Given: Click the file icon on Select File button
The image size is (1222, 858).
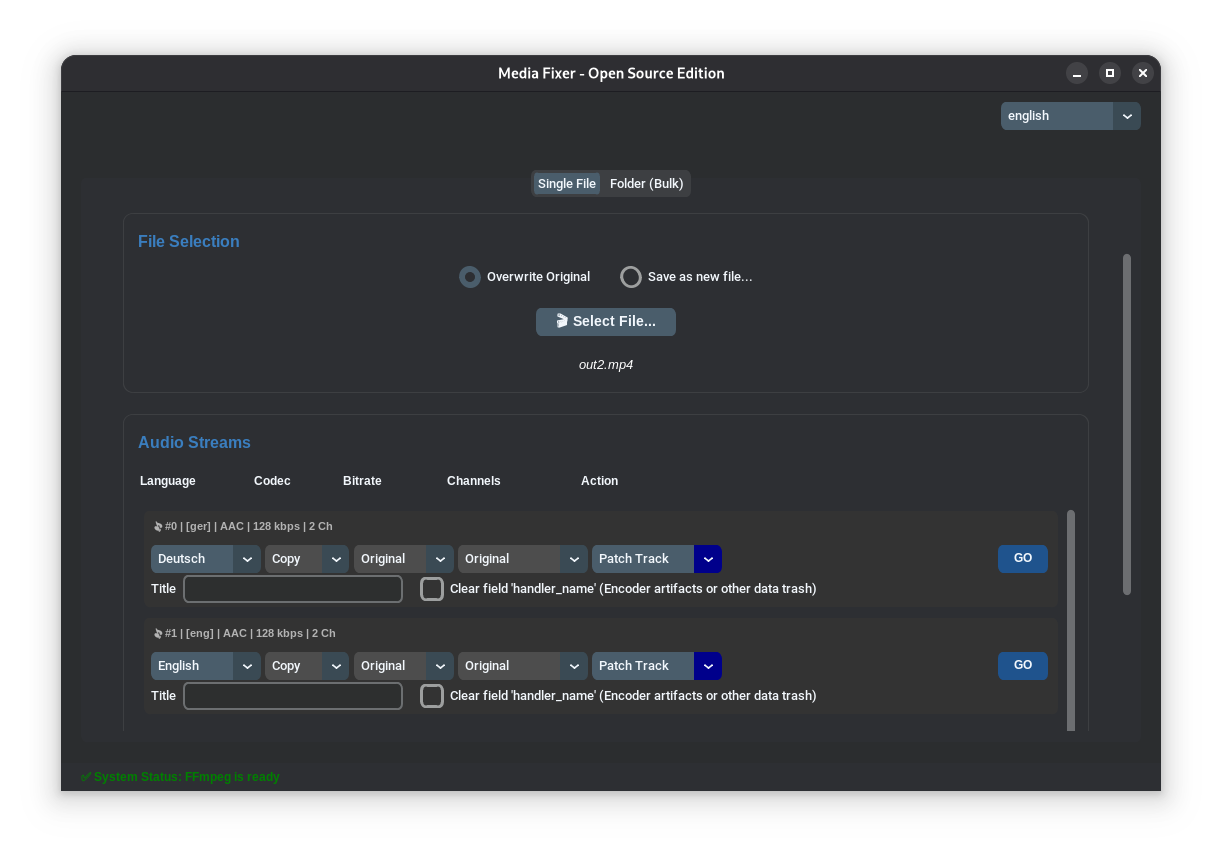Looking at the screenshot, I should (562, 321).
